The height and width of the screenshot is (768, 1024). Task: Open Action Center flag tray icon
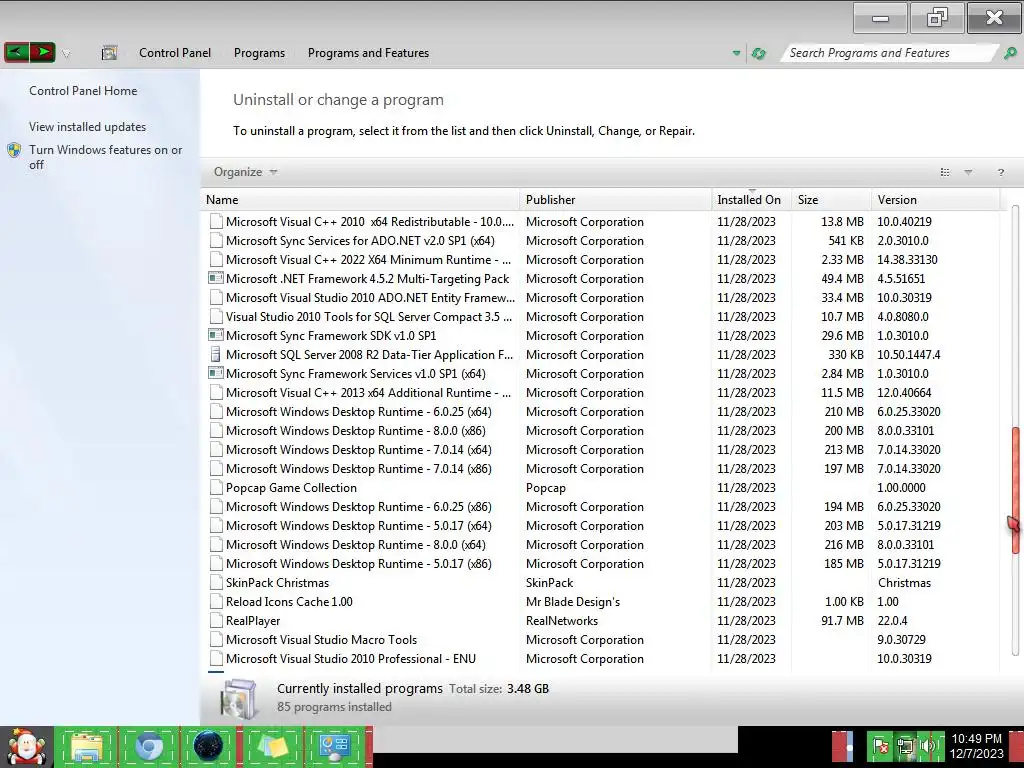tap(880, 746)
